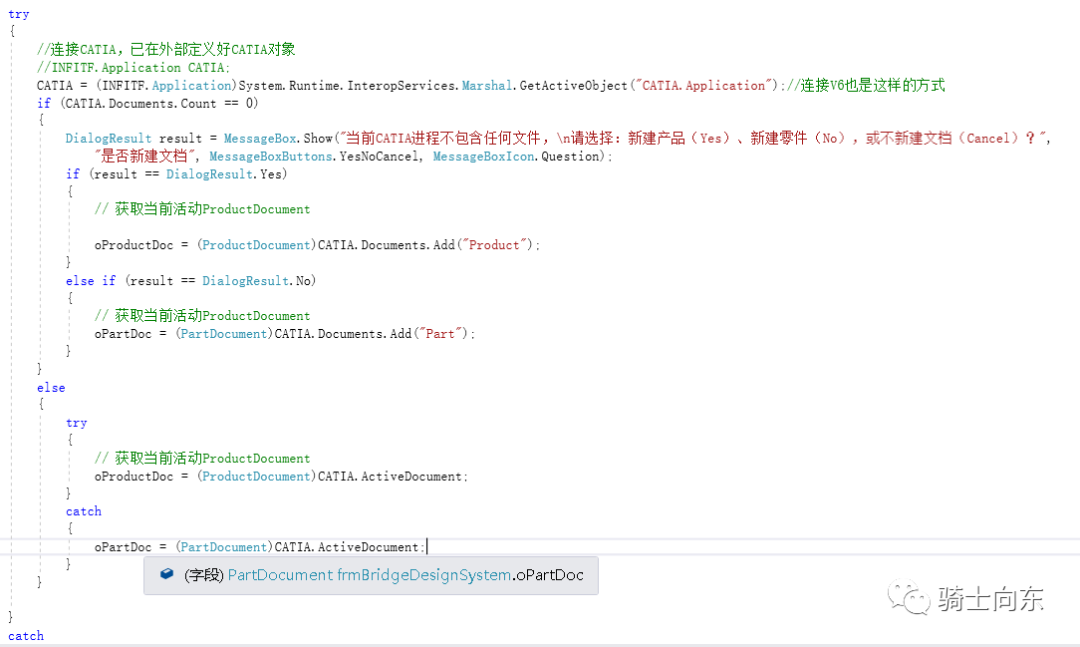Screen dimensions: 1080x647
Task: Click '(字段)' label in the tooltip
Action: click(204, 575)
